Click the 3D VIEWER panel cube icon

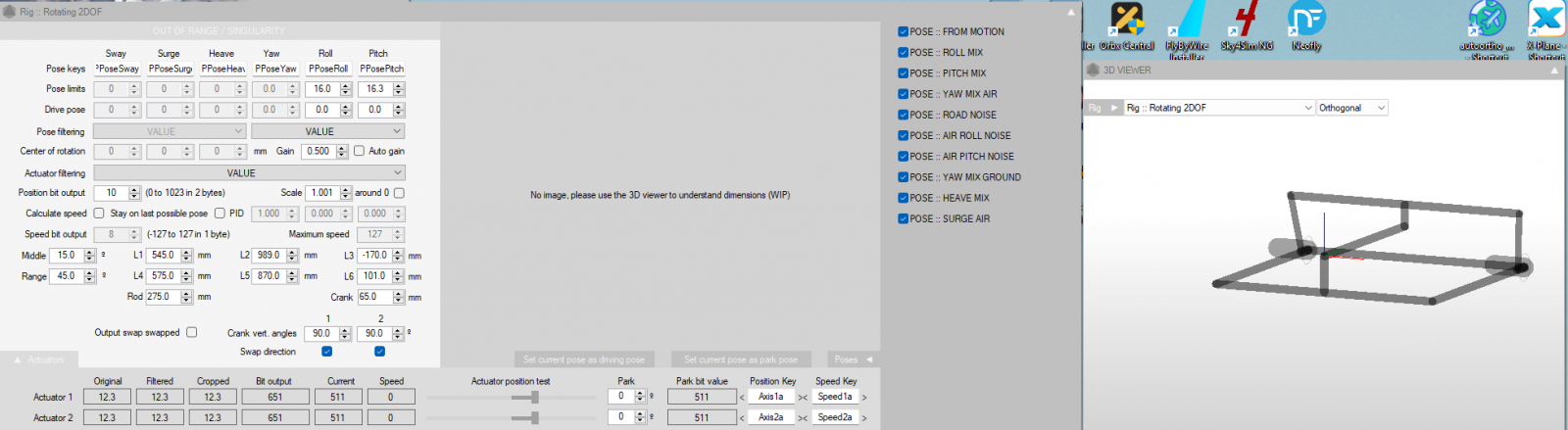click(1093, 70)
